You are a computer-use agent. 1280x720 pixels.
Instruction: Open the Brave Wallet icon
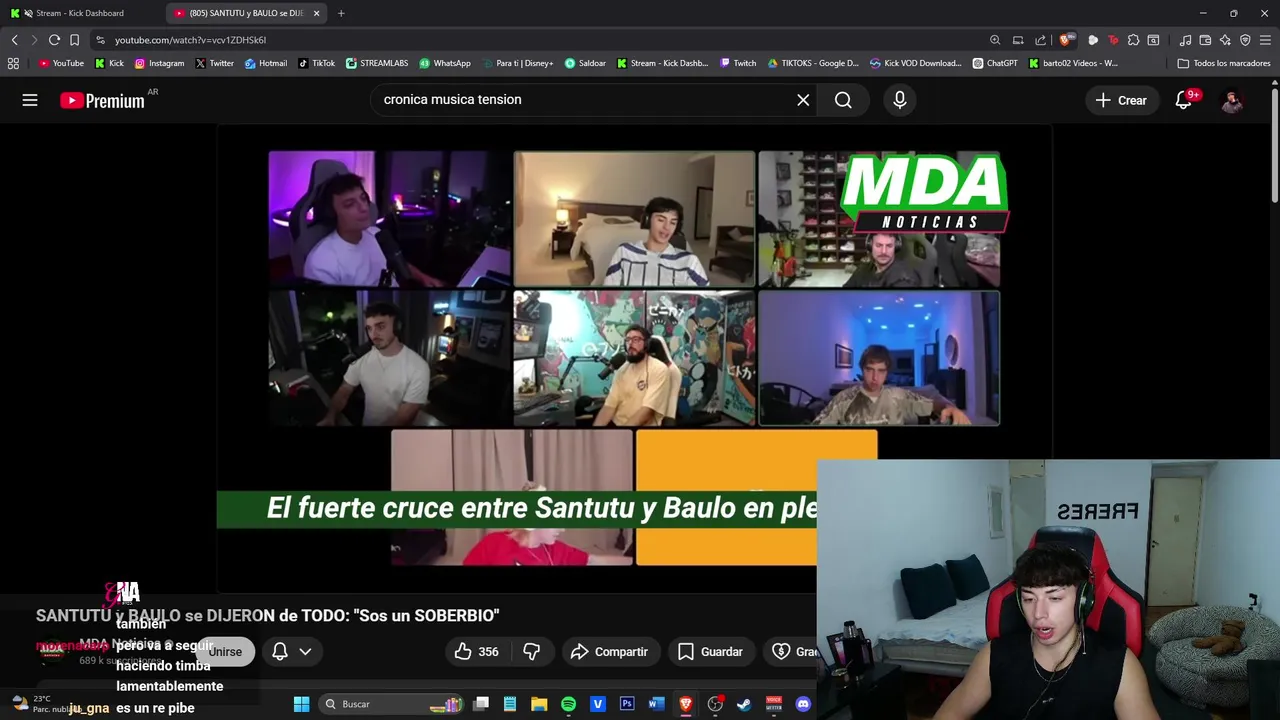(x=1205, y=40)
